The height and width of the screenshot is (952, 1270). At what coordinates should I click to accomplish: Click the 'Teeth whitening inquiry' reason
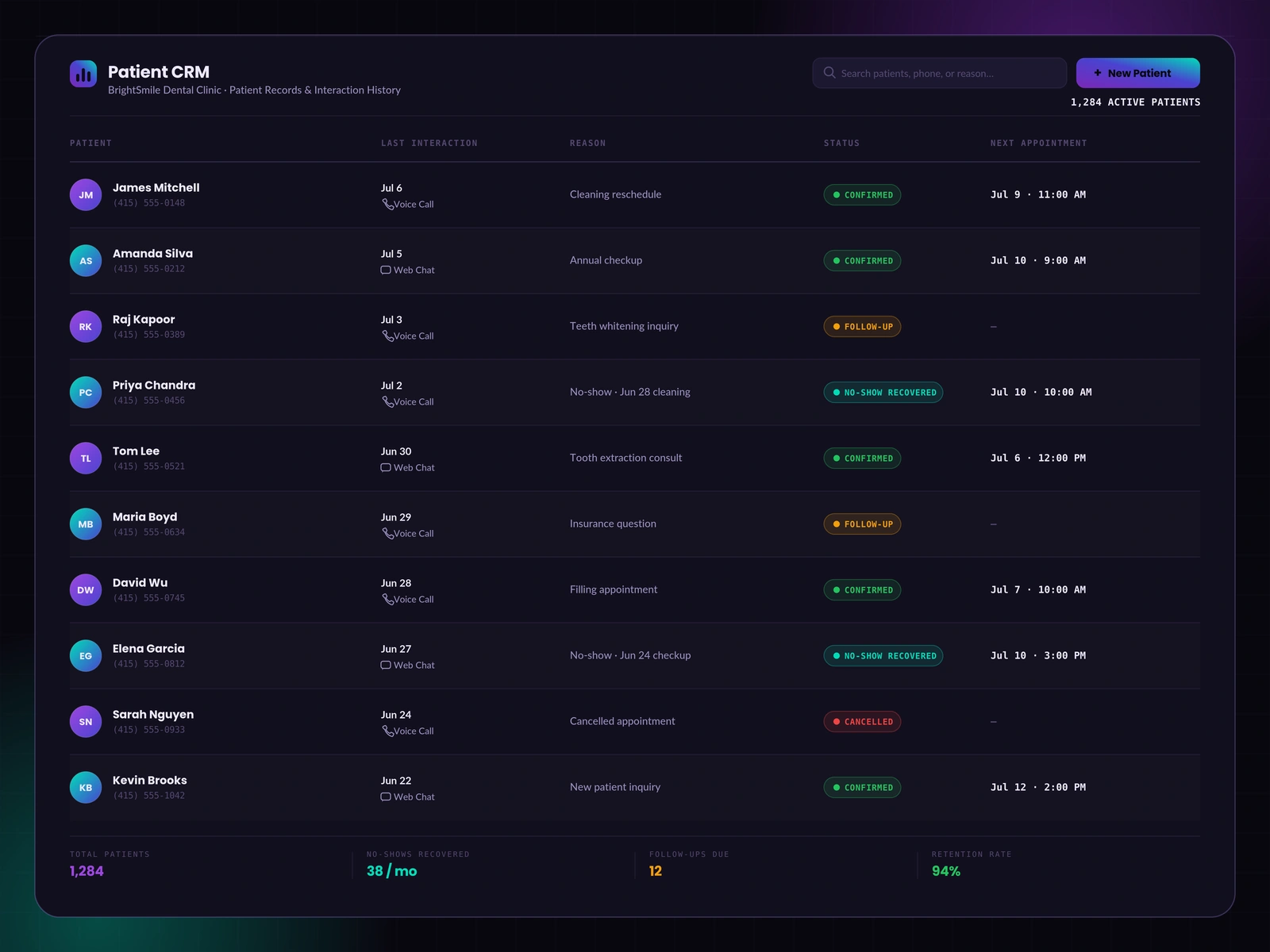click(x=624, y=326)
